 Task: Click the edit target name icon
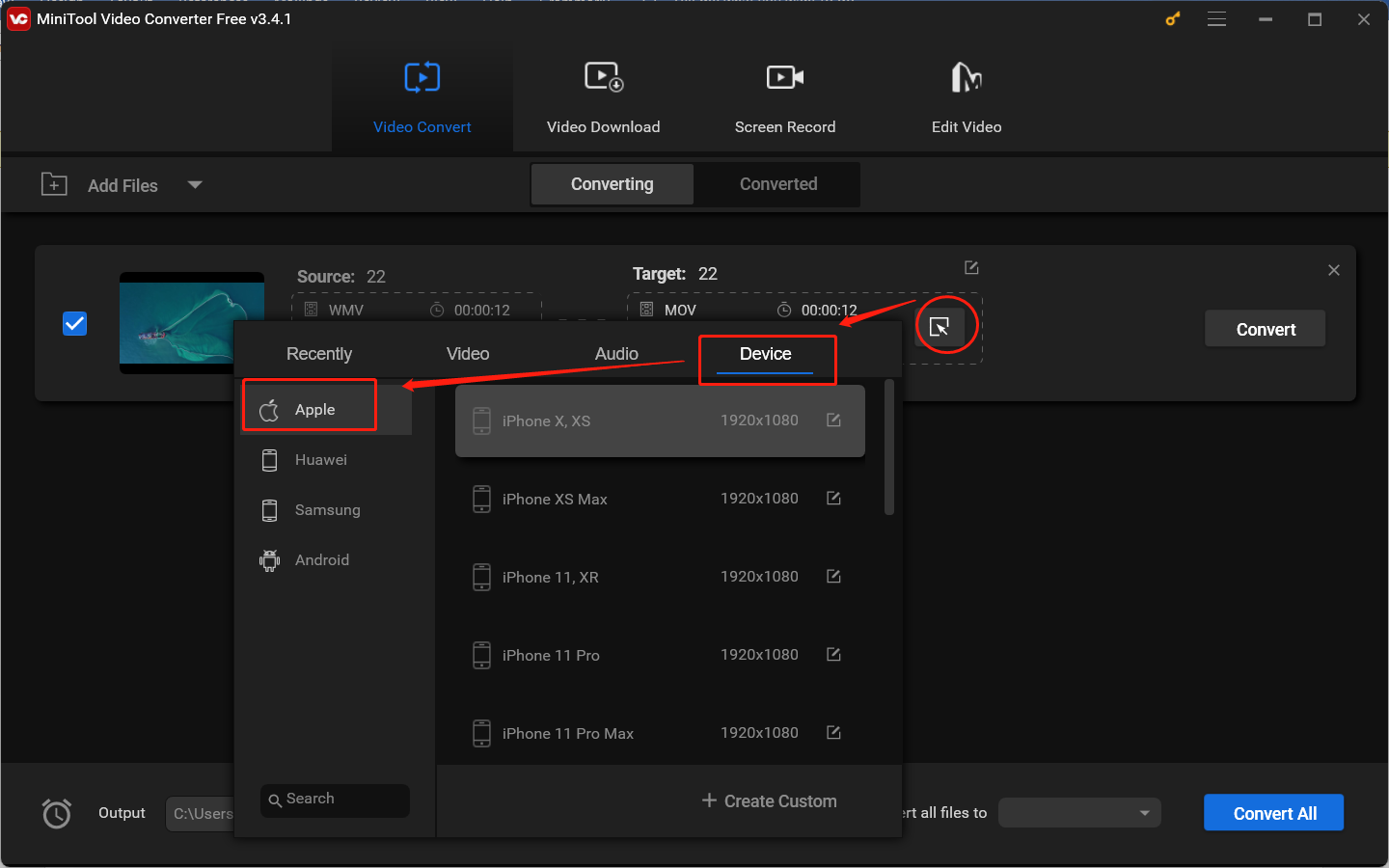pyautogui.click(x=971, y=267)
